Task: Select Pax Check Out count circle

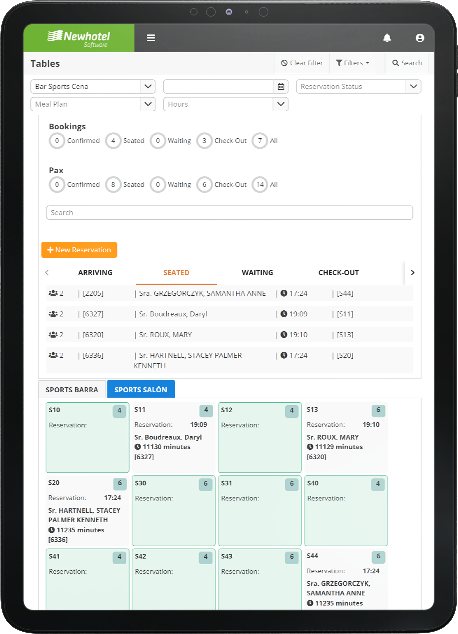Action: (x=204, y=184)
